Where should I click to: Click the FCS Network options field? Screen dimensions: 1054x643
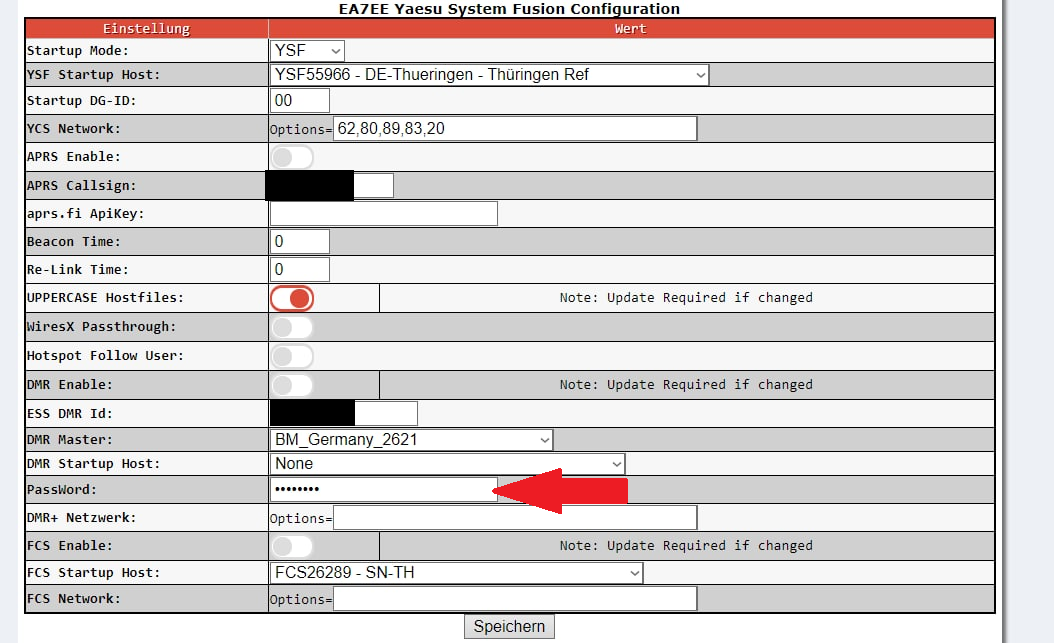[515, 599]
